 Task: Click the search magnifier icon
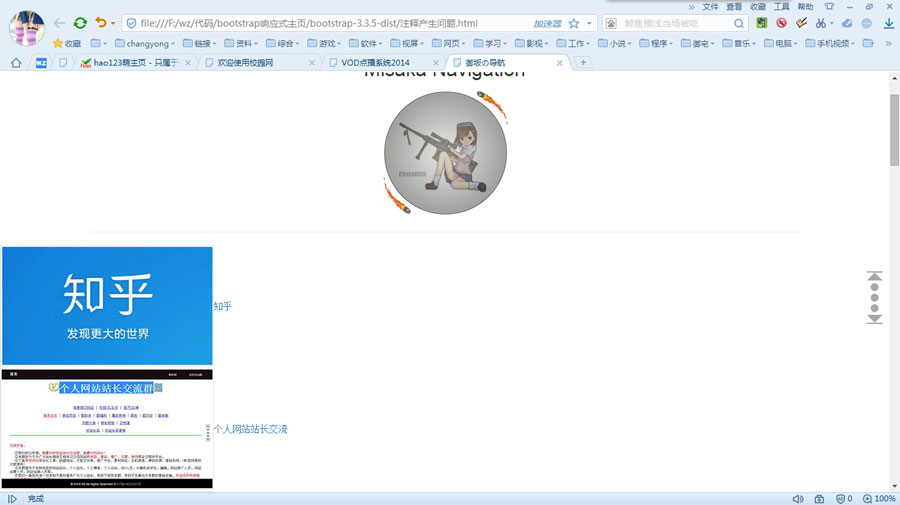point(740,23)
